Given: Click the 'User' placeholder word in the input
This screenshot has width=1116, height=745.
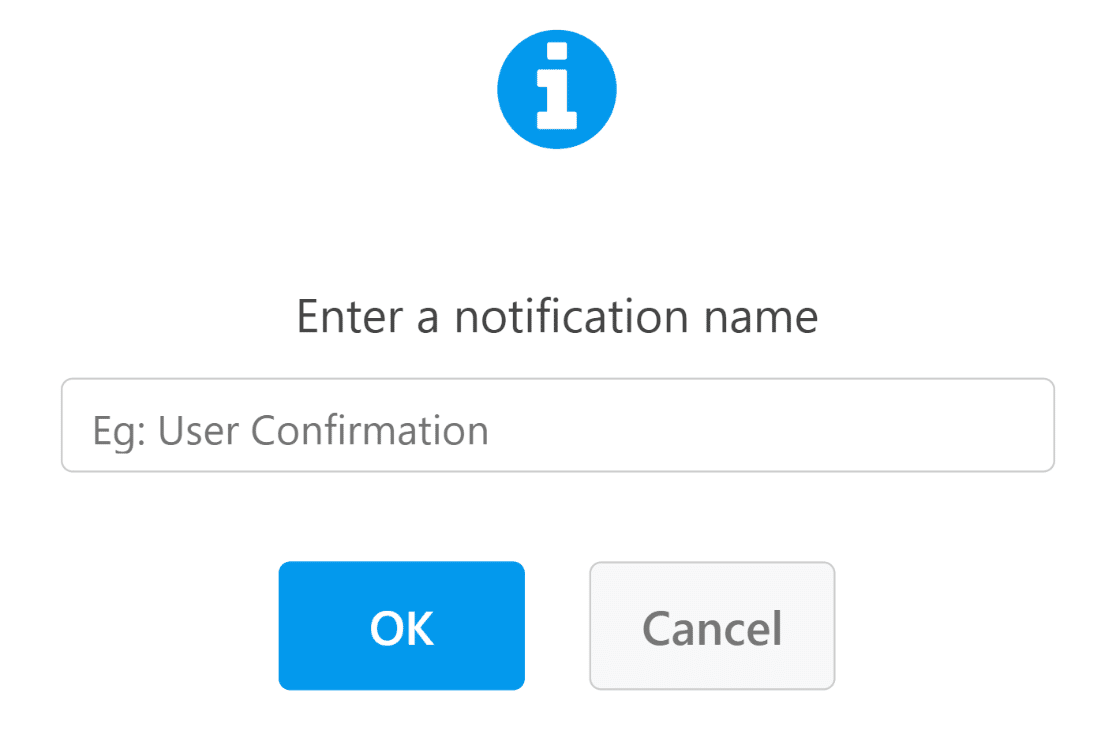Looking at the screenshot, I should pyautogui.click(x=198, y=431).
